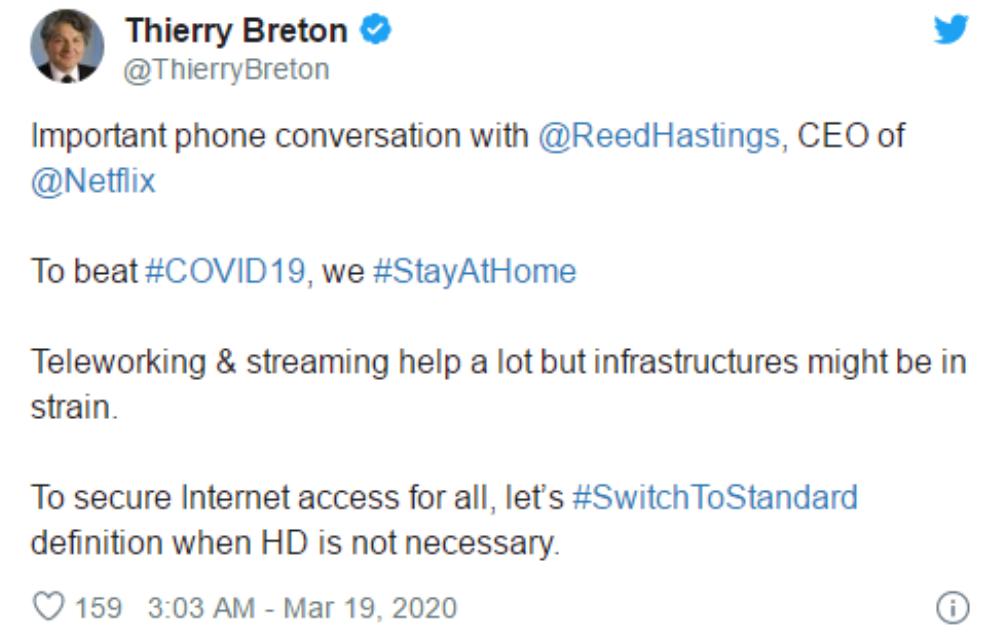Click the text 'Important phone conversation with'
The height and width of the screenshot is (637, 991).
coord(279,136)
